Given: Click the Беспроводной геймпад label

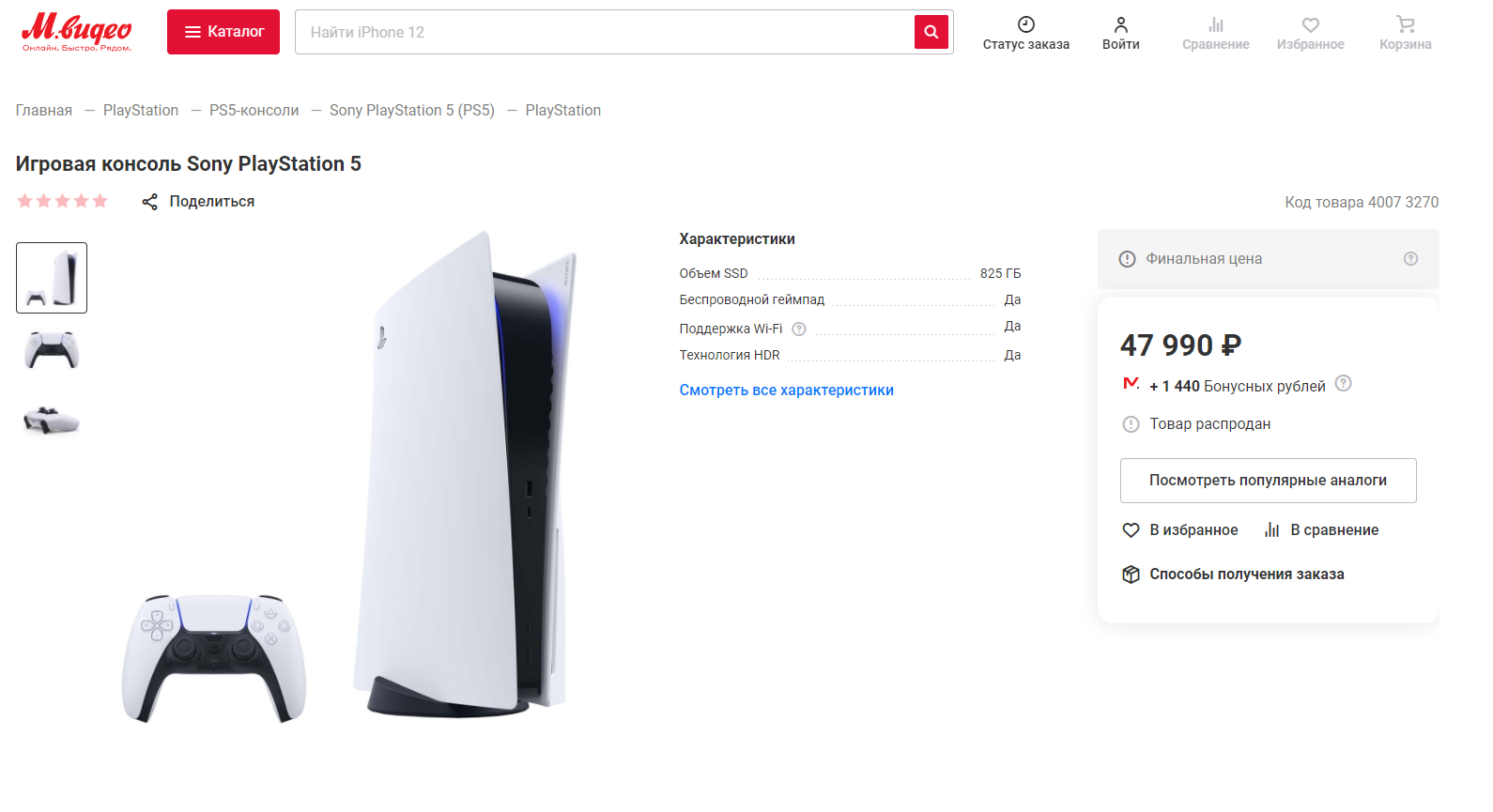Looking at the screenshot, I should tap(752, 299).
